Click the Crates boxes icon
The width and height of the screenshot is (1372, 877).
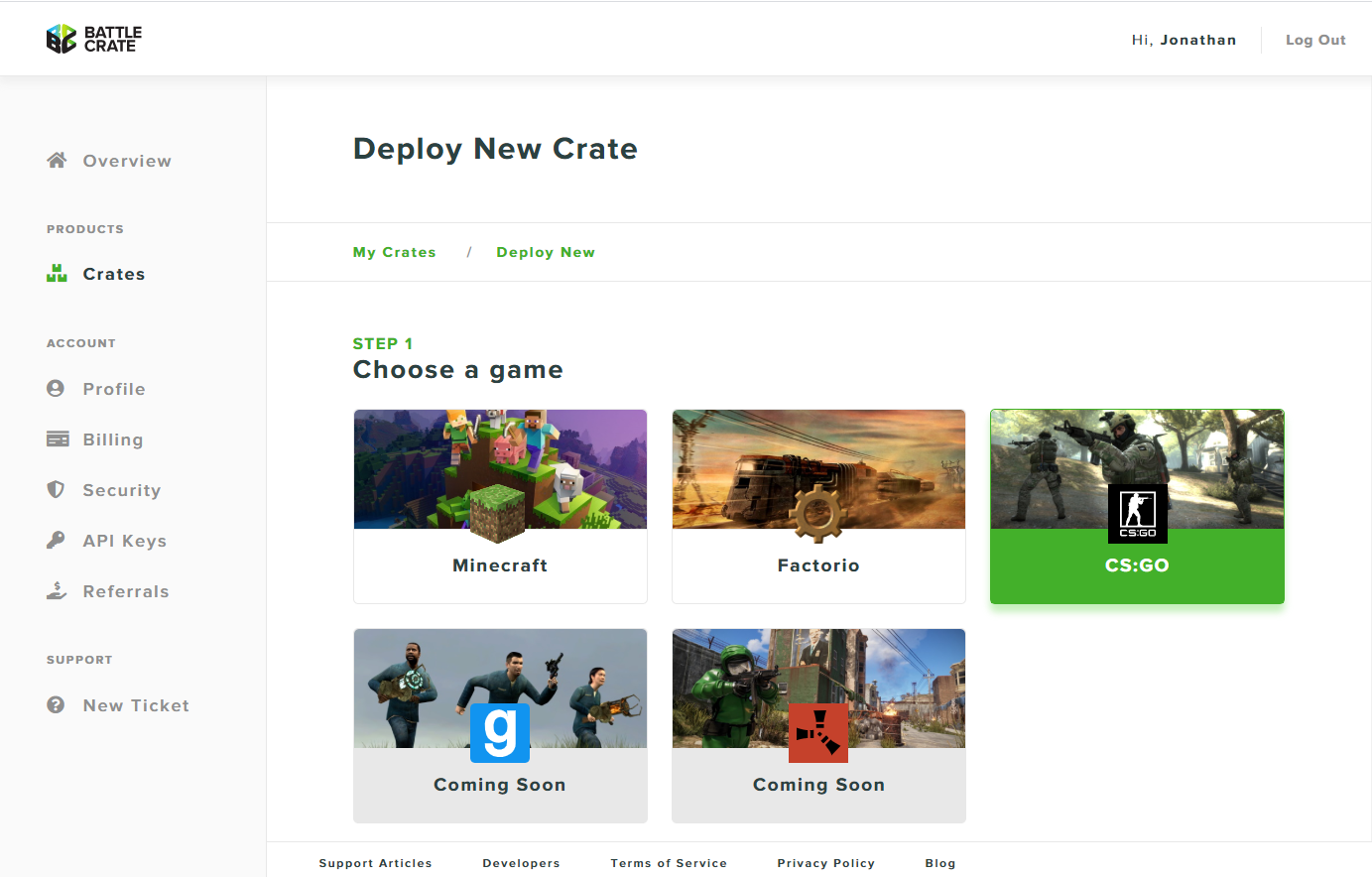[x=57, y=273]
